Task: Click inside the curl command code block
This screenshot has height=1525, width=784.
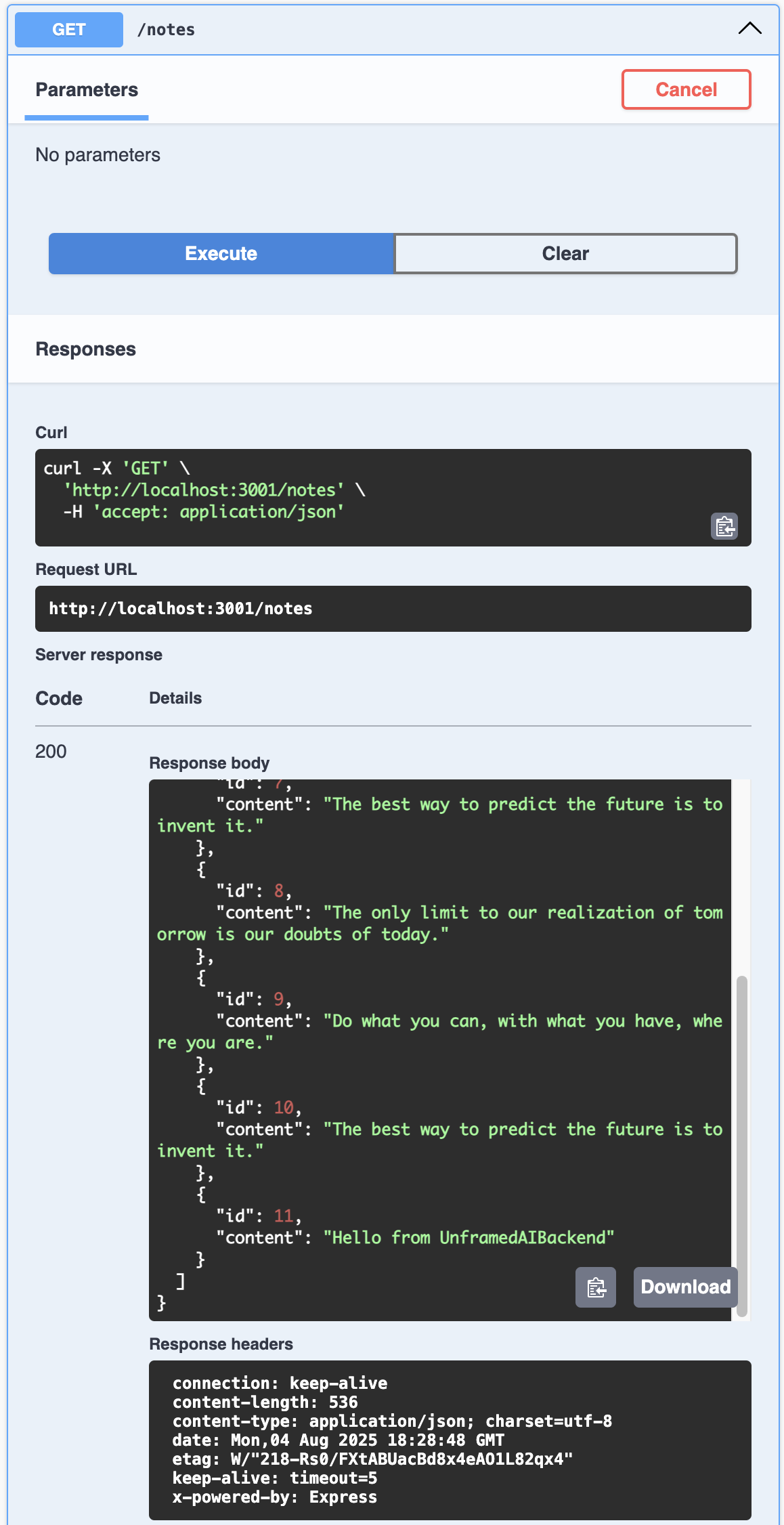Action: click(x=393, y=497)
